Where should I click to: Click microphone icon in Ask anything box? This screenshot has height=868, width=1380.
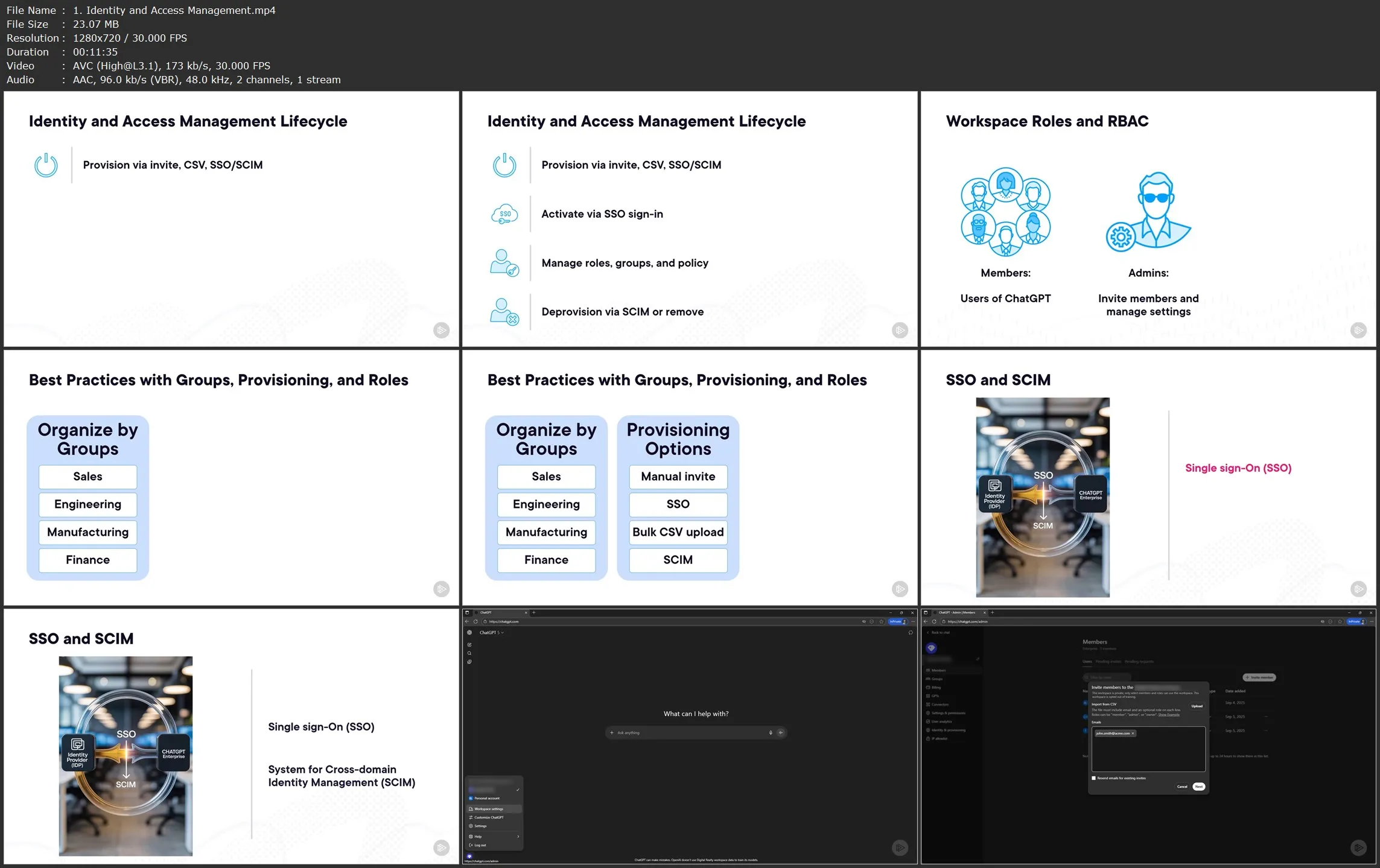(771, 733)
